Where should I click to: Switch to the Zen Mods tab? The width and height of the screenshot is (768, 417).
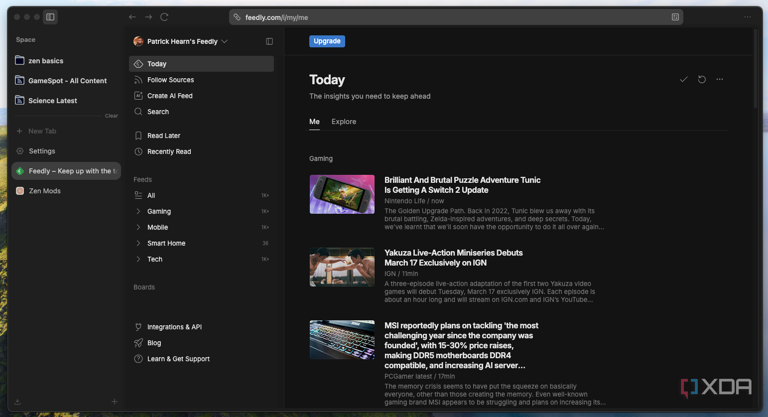coord(66,191)
